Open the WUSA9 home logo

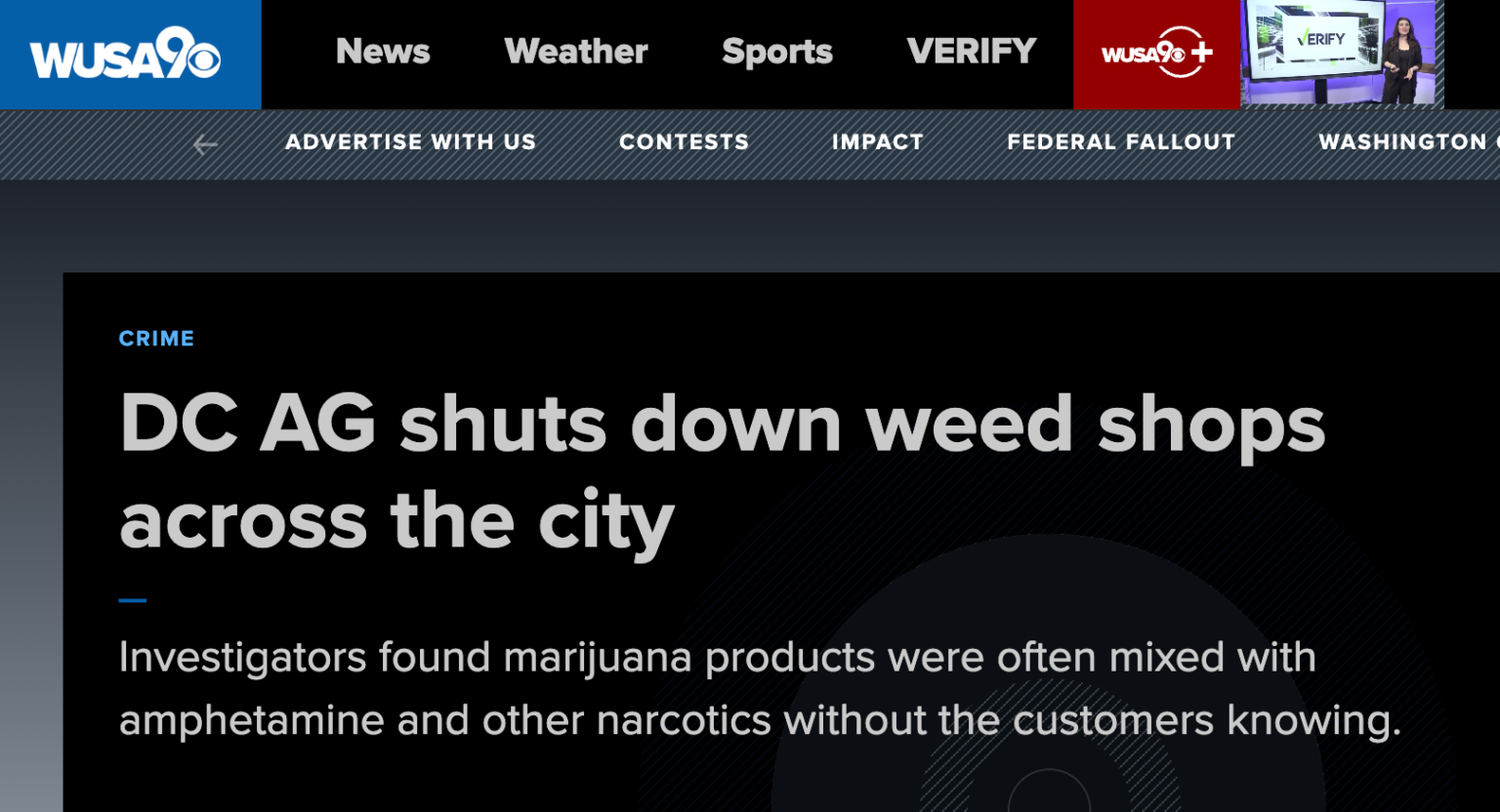tap(125, 54)
